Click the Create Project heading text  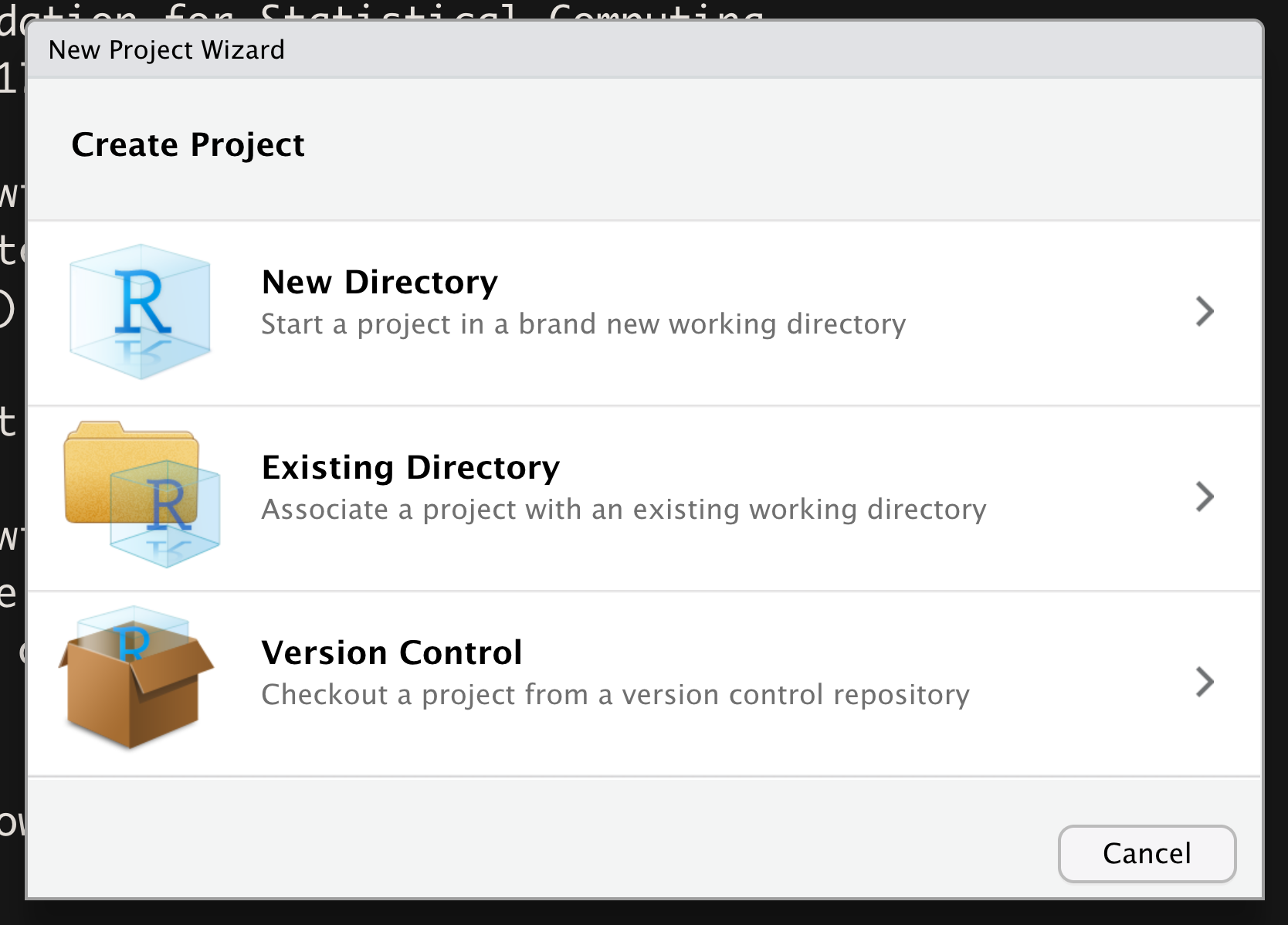click(188, 145)
